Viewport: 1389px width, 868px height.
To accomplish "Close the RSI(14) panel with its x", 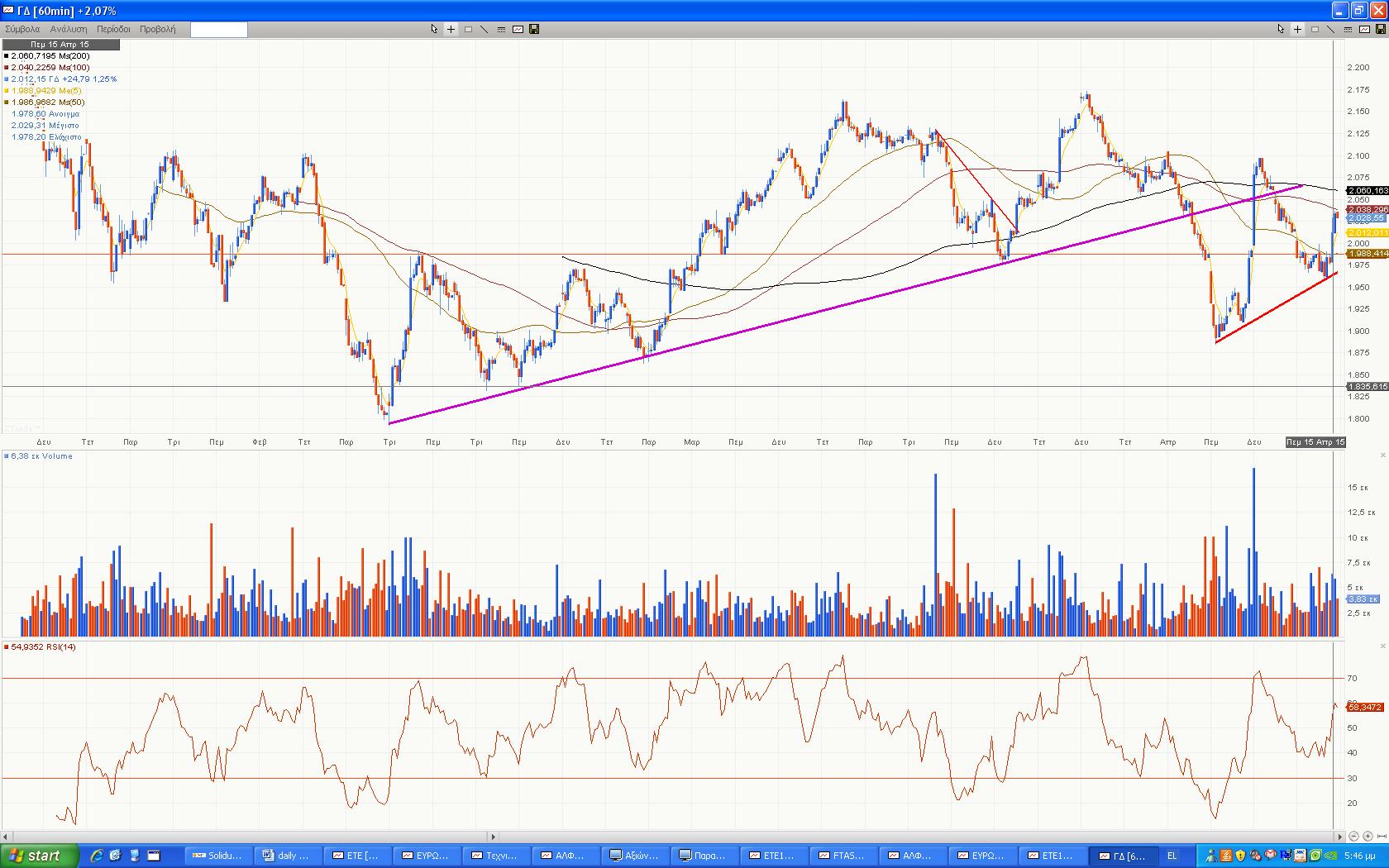I will pyautogui.click(x=1383, y=646).
